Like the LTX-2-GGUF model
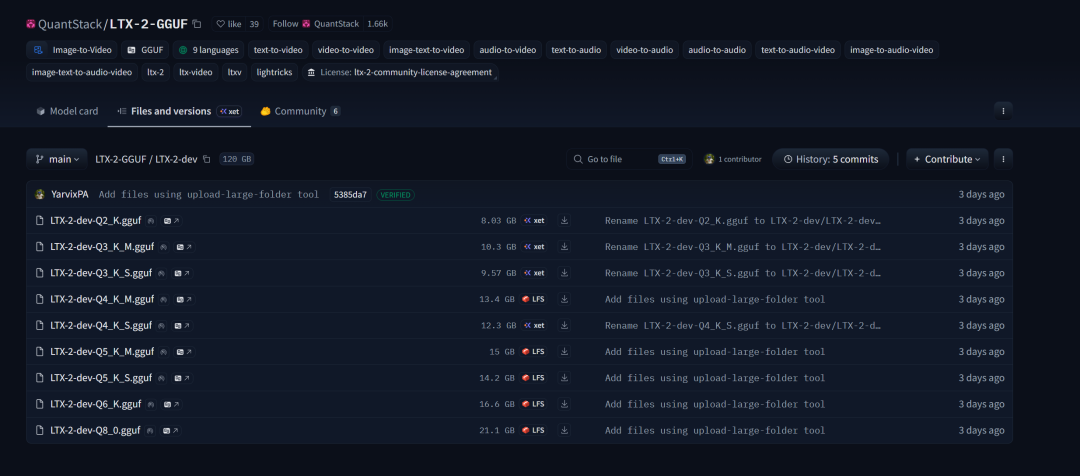The width and height of the screenshot is (1080, 476). (229, 24)
